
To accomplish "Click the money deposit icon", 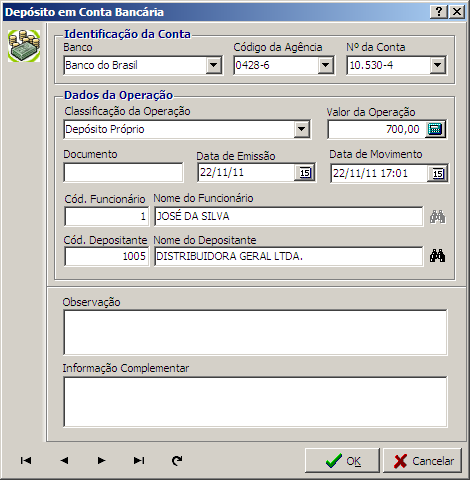I will (x=24, y=46).
